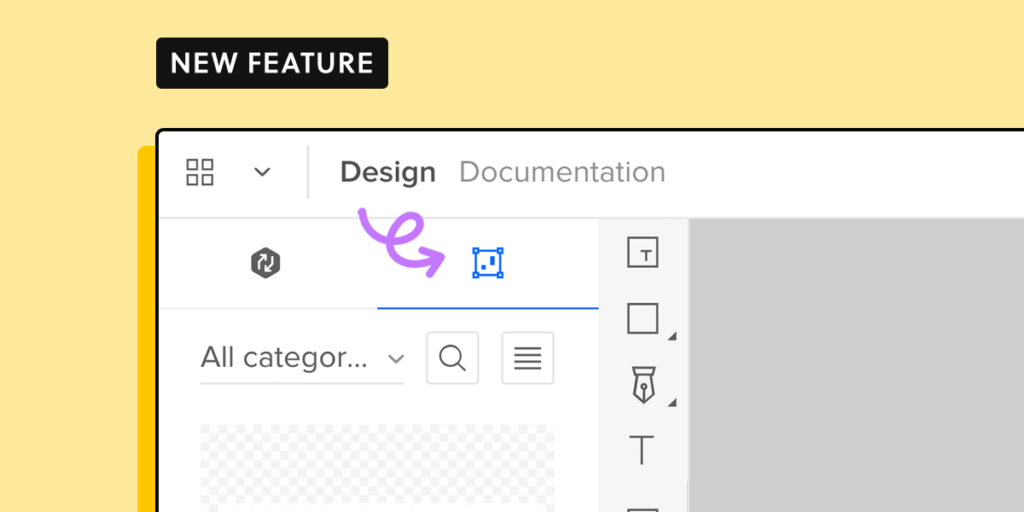Select the Rectangle shape tool
Viewport: 1024px width, 512px height.
[642, 319]
